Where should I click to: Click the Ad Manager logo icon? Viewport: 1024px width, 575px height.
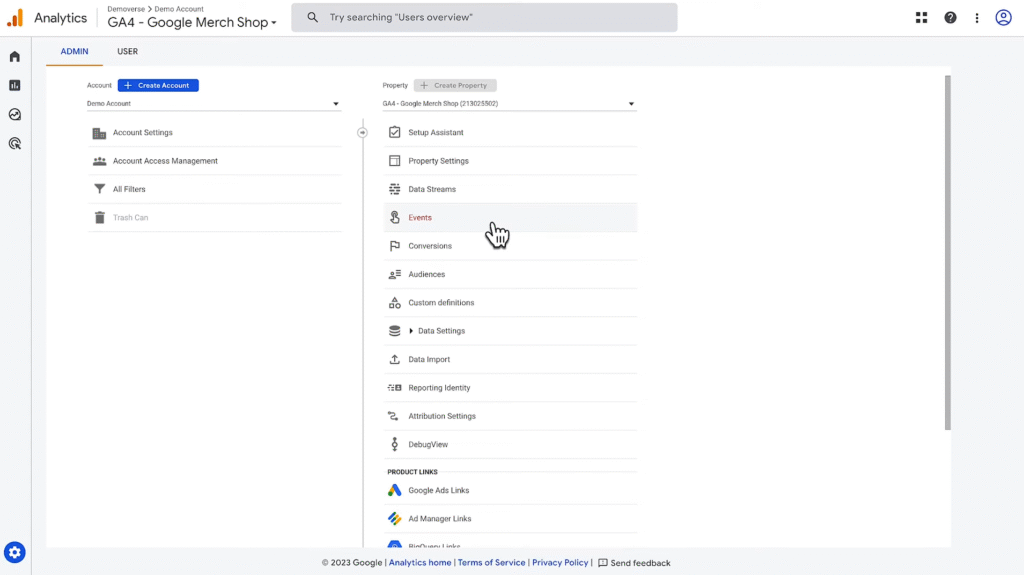click(394, 519)
